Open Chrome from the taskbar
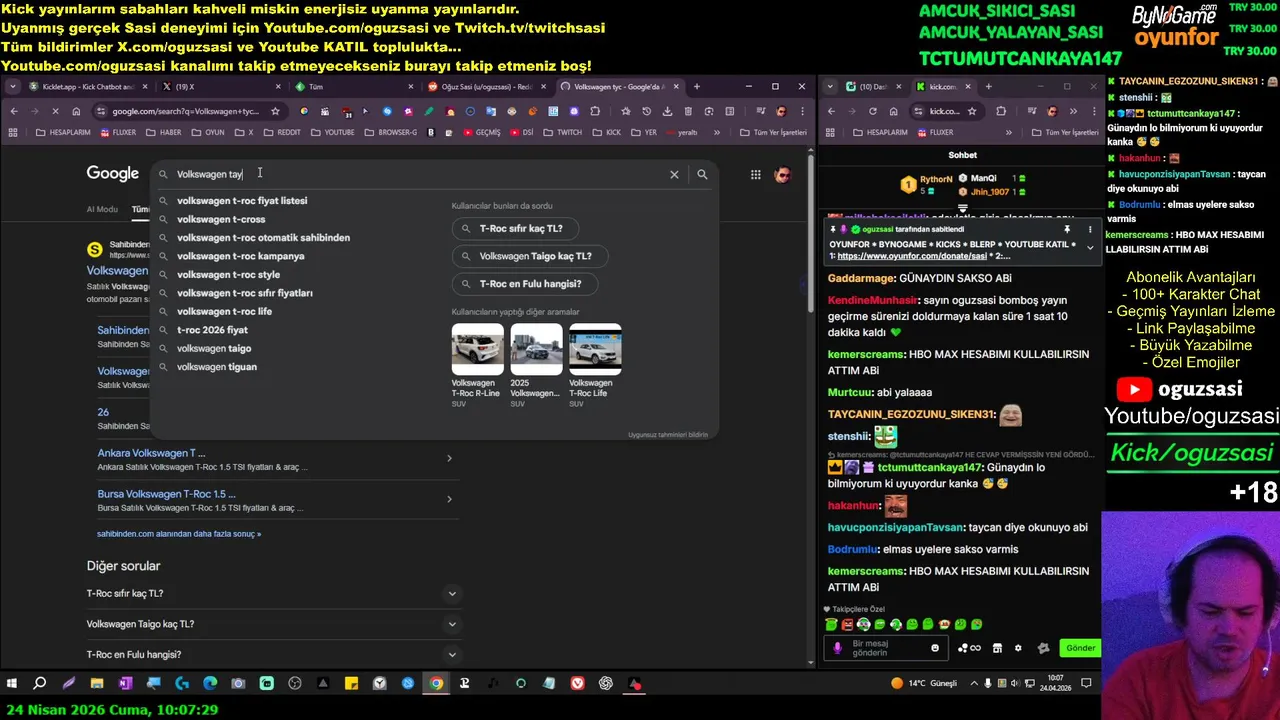The height and width of the screenshot is (720, 1280). (436, 684)
